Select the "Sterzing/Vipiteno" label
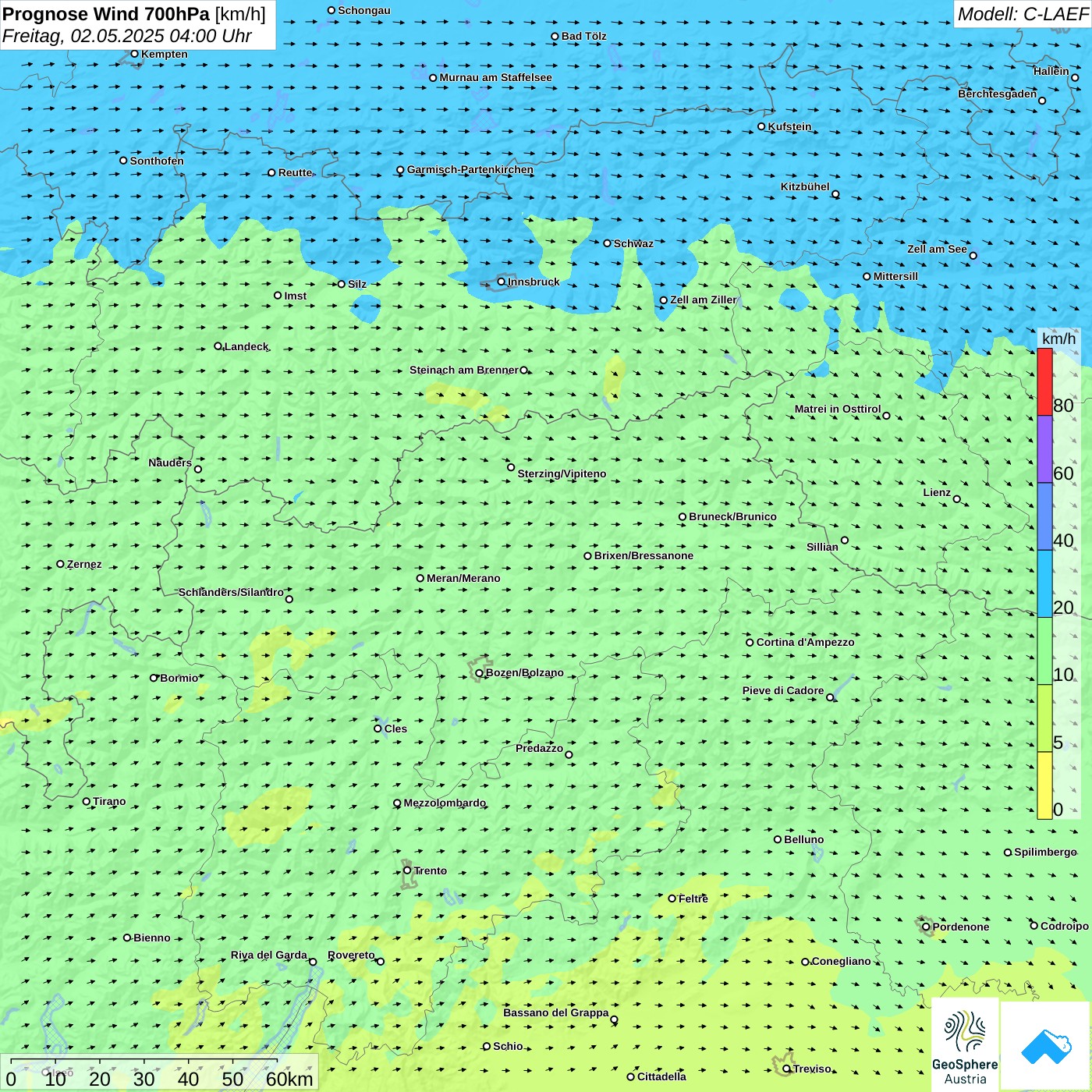 click(562, 473)
